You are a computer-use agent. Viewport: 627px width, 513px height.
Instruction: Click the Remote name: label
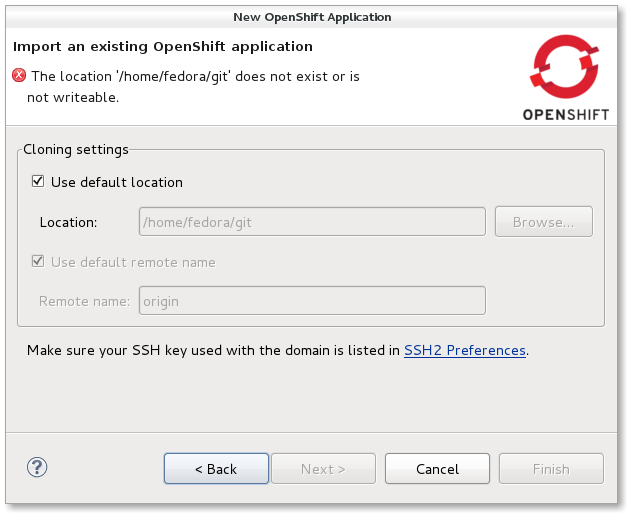pyautogui.click(x=84, y=301)
